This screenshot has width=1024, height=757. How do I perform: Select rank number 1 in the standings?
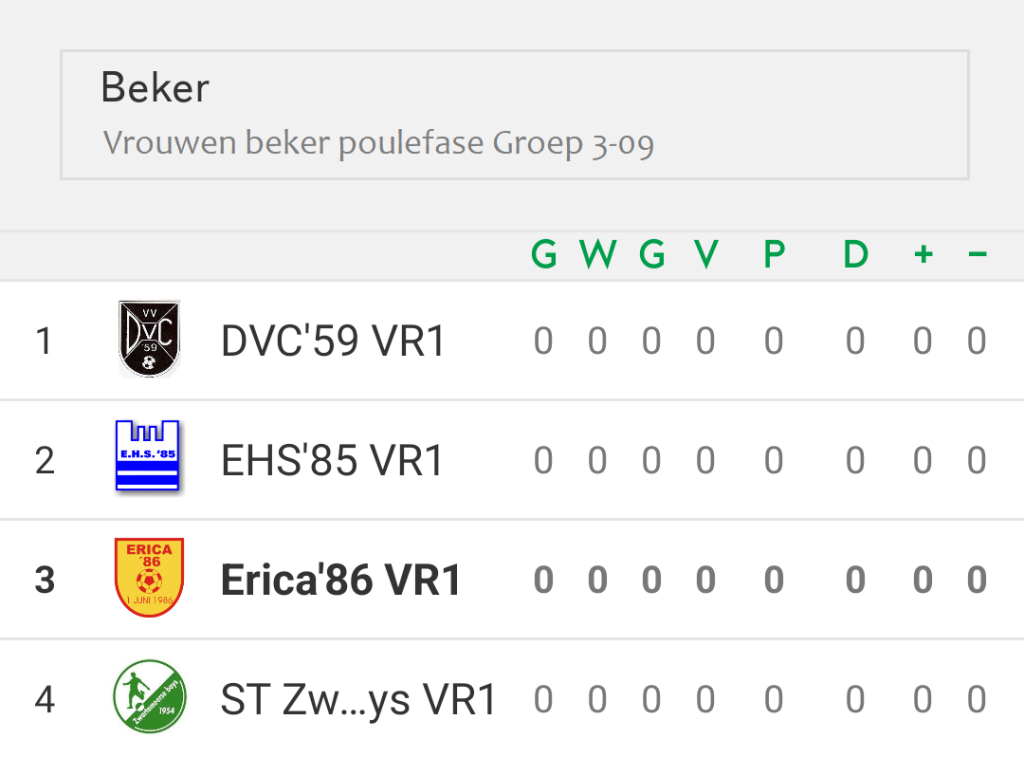44,341
